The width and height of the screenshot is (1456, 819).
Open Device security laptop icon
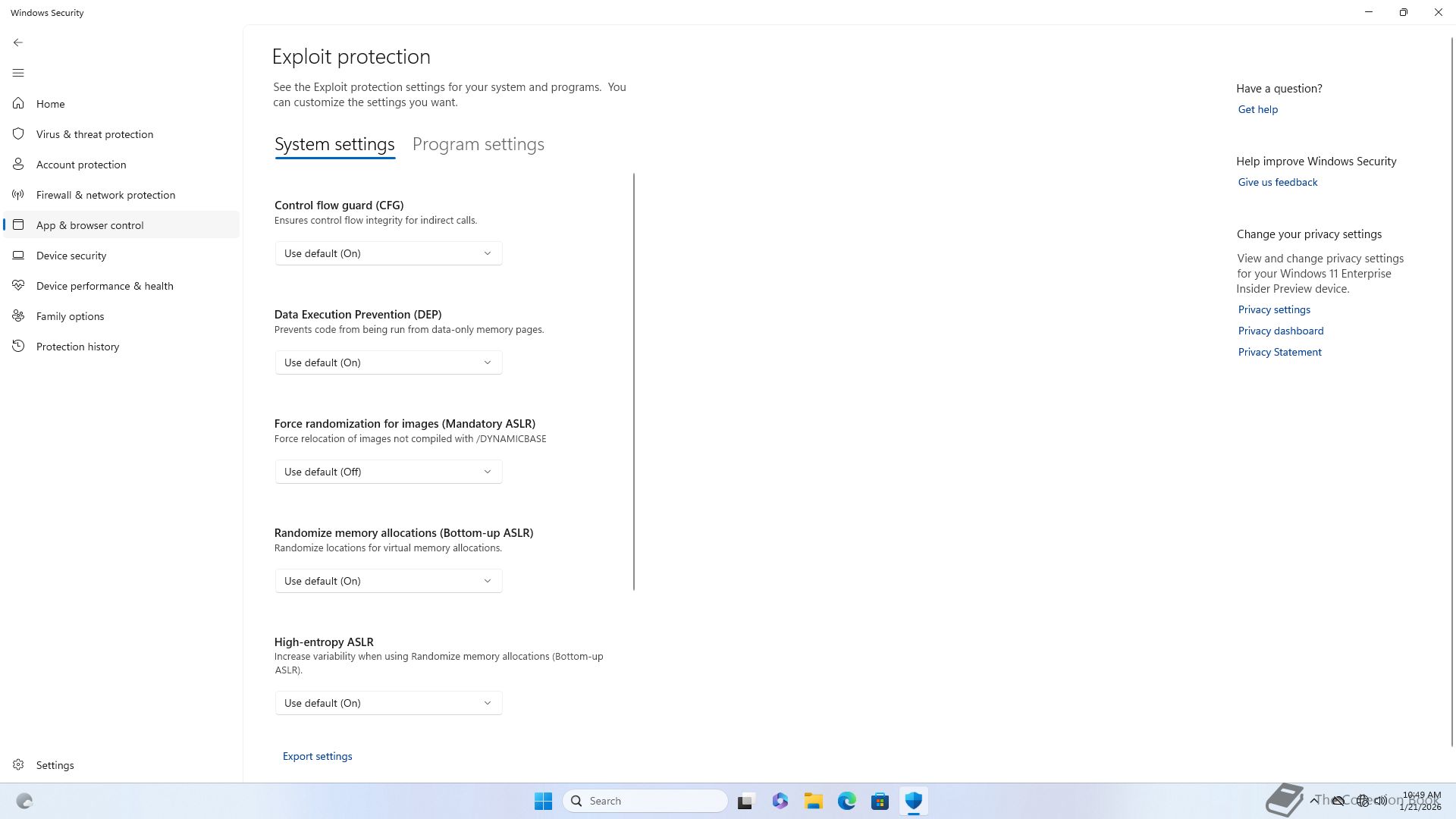18,255
